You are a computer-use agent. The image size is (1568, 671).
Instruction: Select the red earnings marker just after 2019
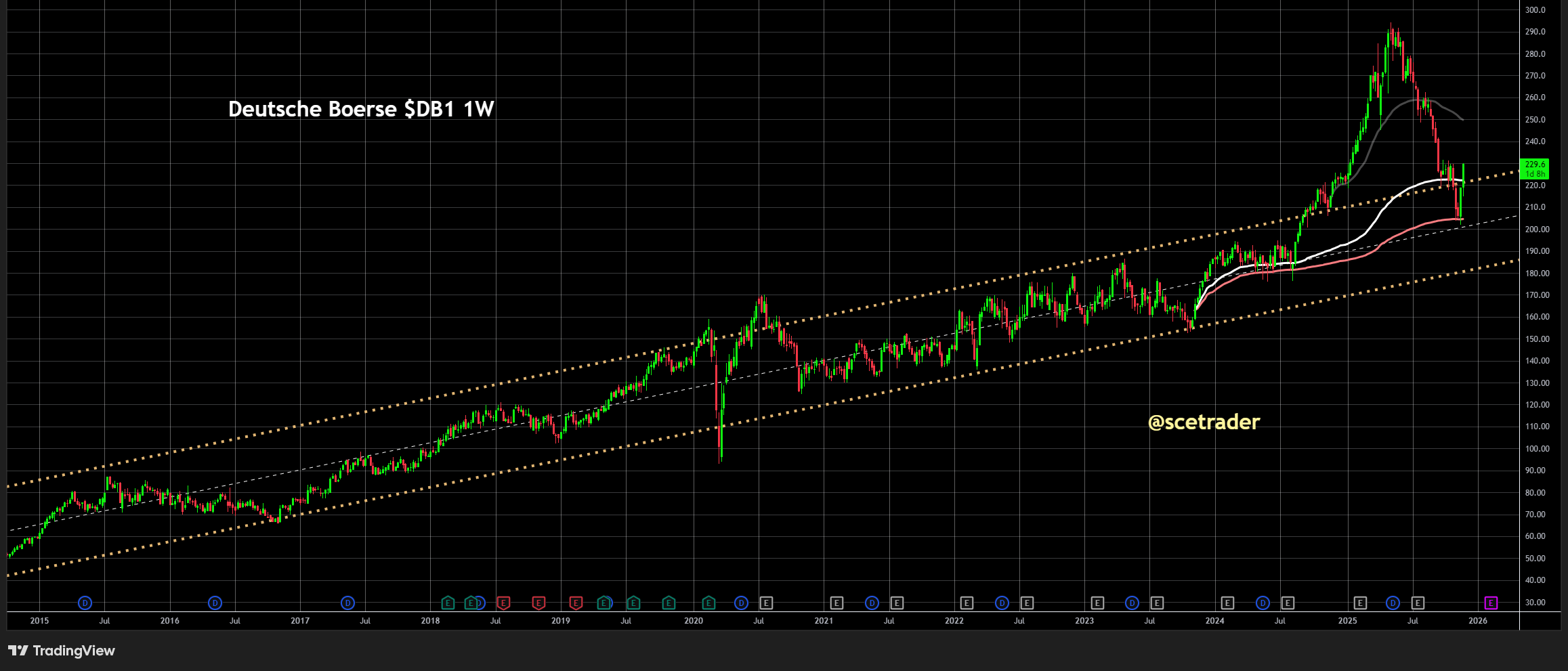576,603
